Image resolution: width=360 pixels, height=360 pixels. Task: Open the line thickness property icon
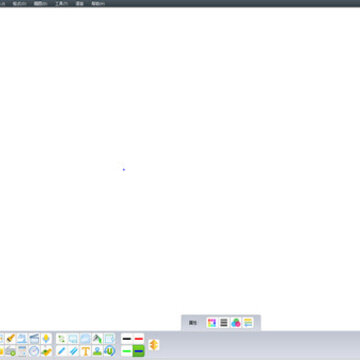pos(224,323)
